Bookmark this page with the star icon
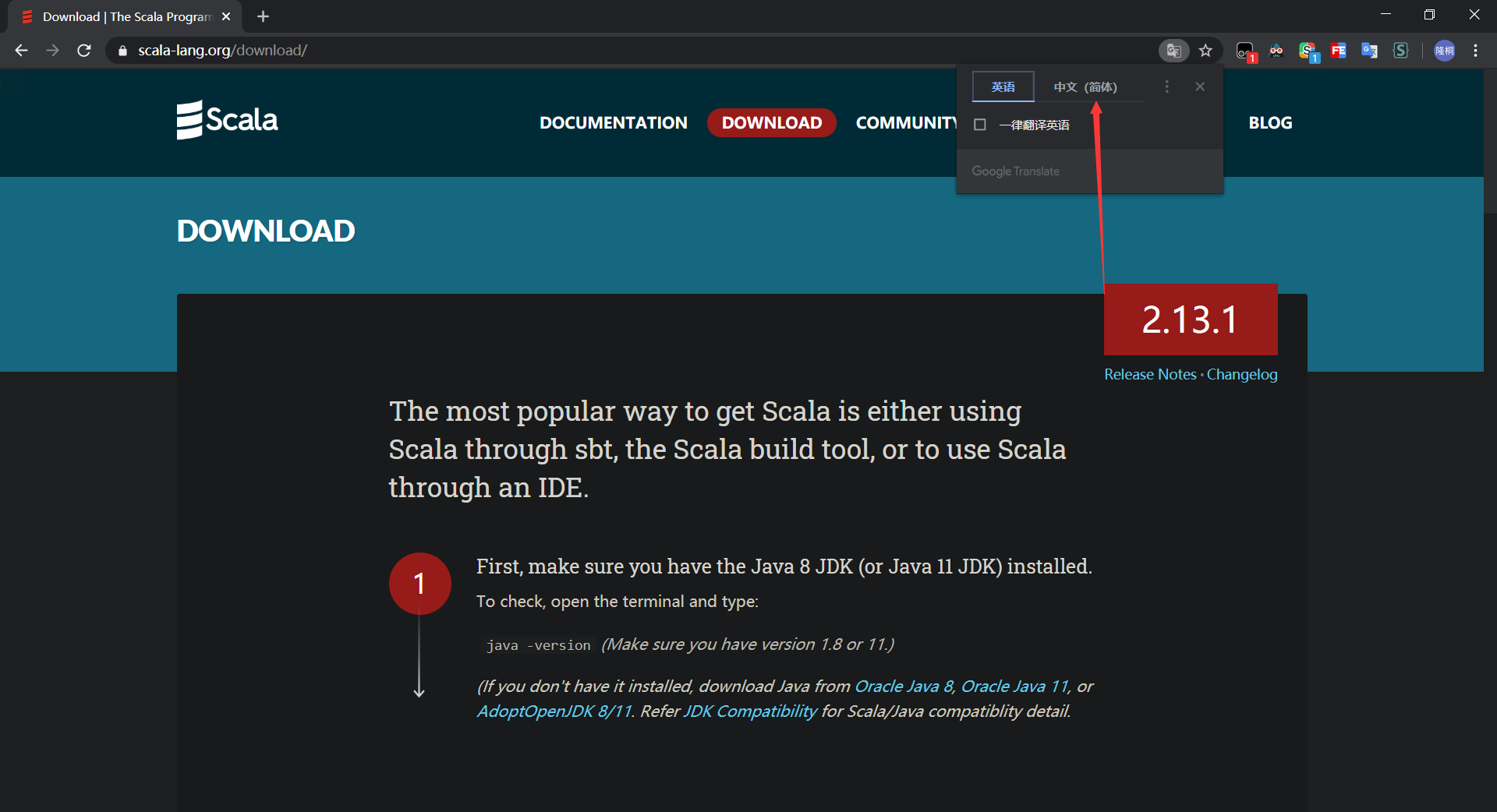This screenshot has height=812, width=1497. [1205, 51]
